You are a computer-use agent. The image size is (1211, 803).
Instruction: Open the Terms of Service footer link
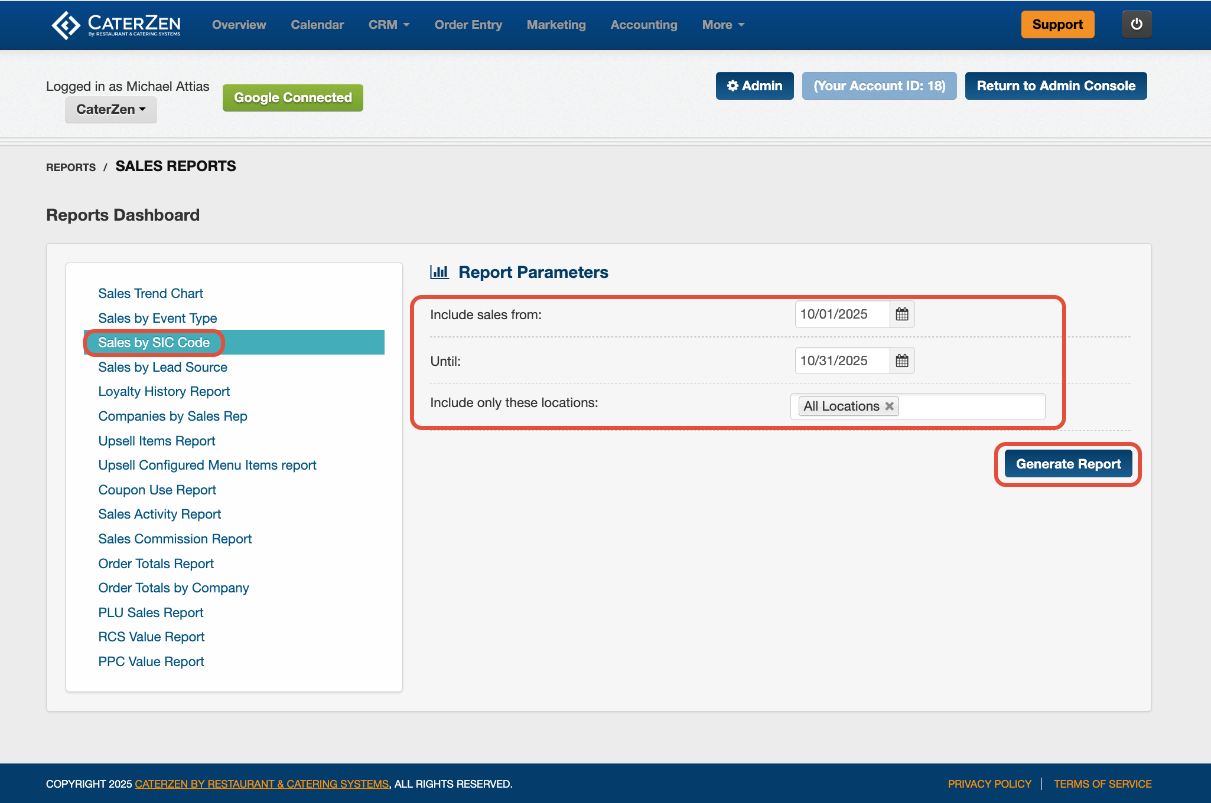tap(1103, 784)
